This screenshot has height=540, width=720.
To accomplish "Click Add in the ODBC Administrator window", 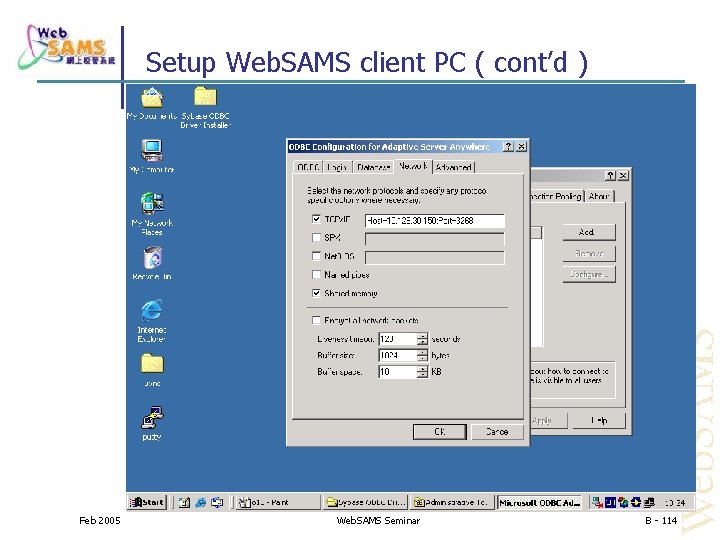I will pyautogui.click(x=589, y=232).
